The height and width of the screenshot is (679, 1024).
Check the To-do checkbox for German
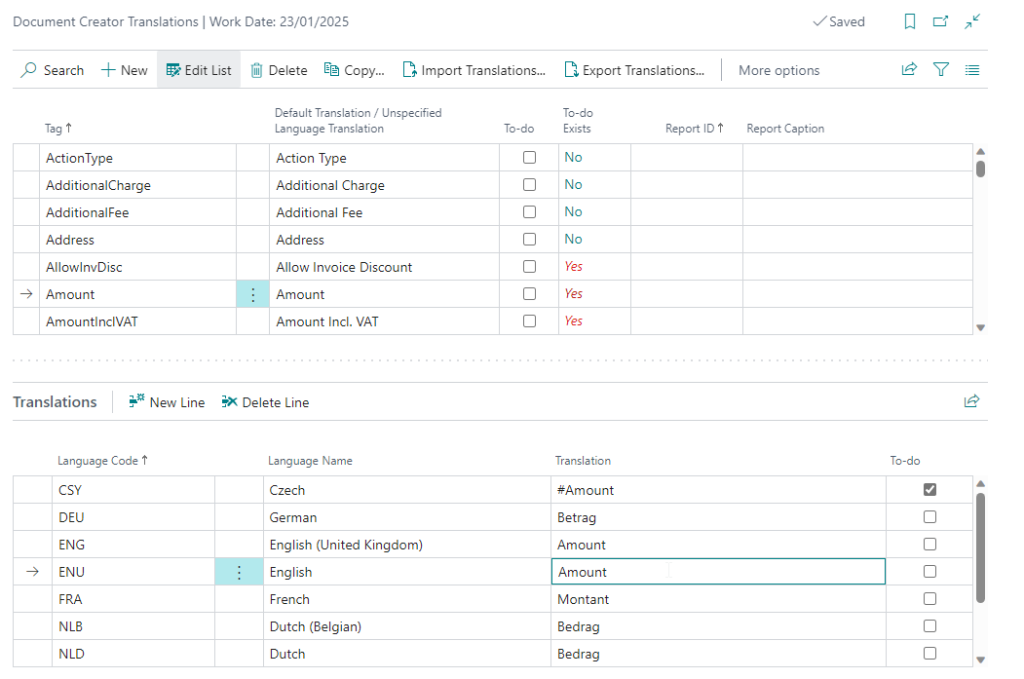930,517
